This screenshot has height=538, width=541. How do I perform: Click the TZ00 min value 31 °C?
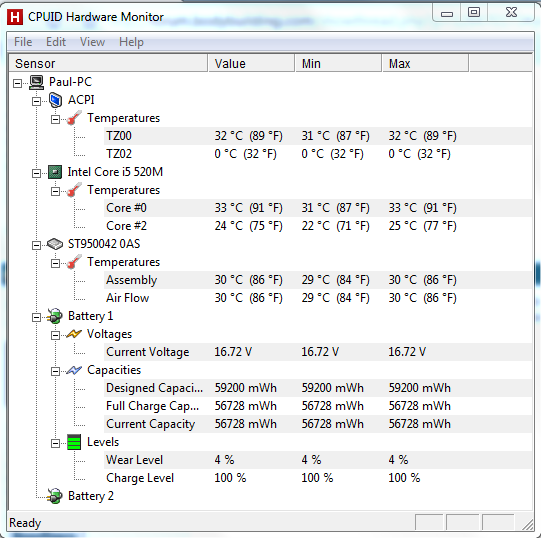[335, 136]
